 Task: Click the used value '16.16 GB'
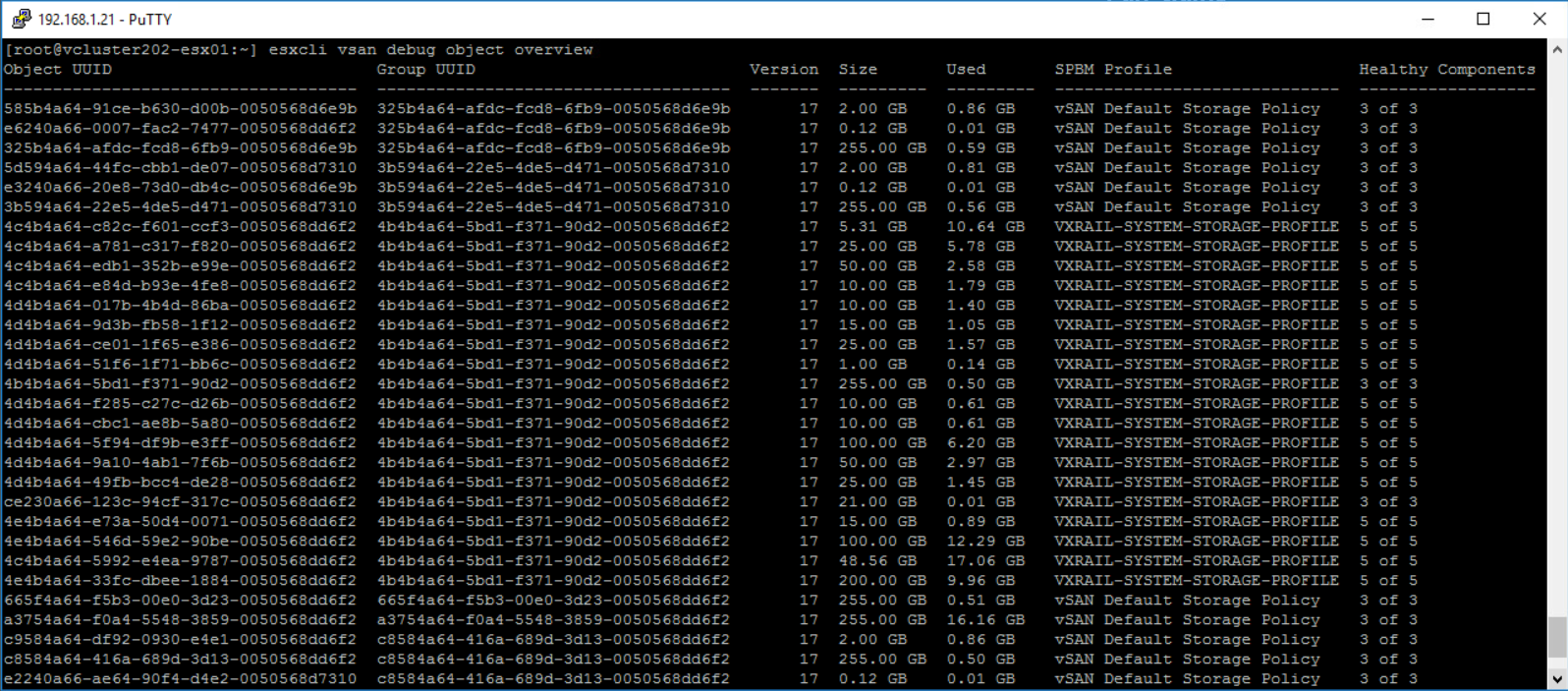985,620
